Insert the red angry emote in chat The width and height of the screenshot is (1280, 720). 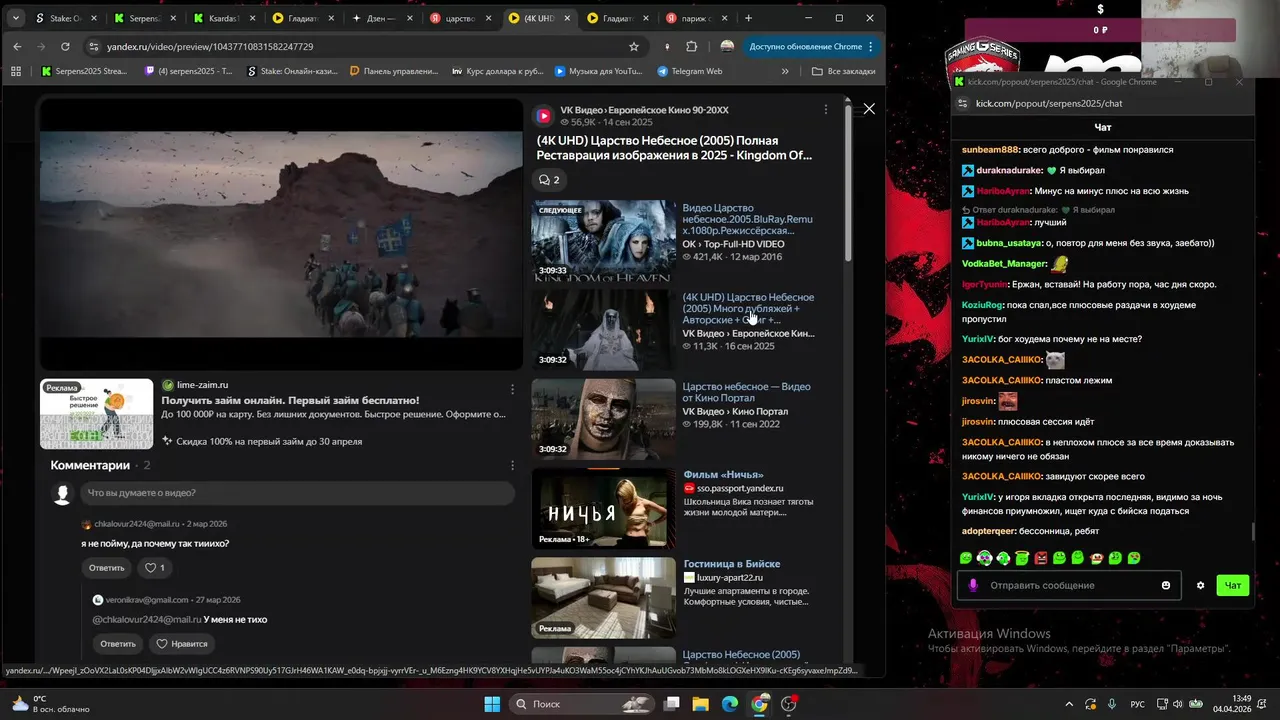[x=1041, y=558]
